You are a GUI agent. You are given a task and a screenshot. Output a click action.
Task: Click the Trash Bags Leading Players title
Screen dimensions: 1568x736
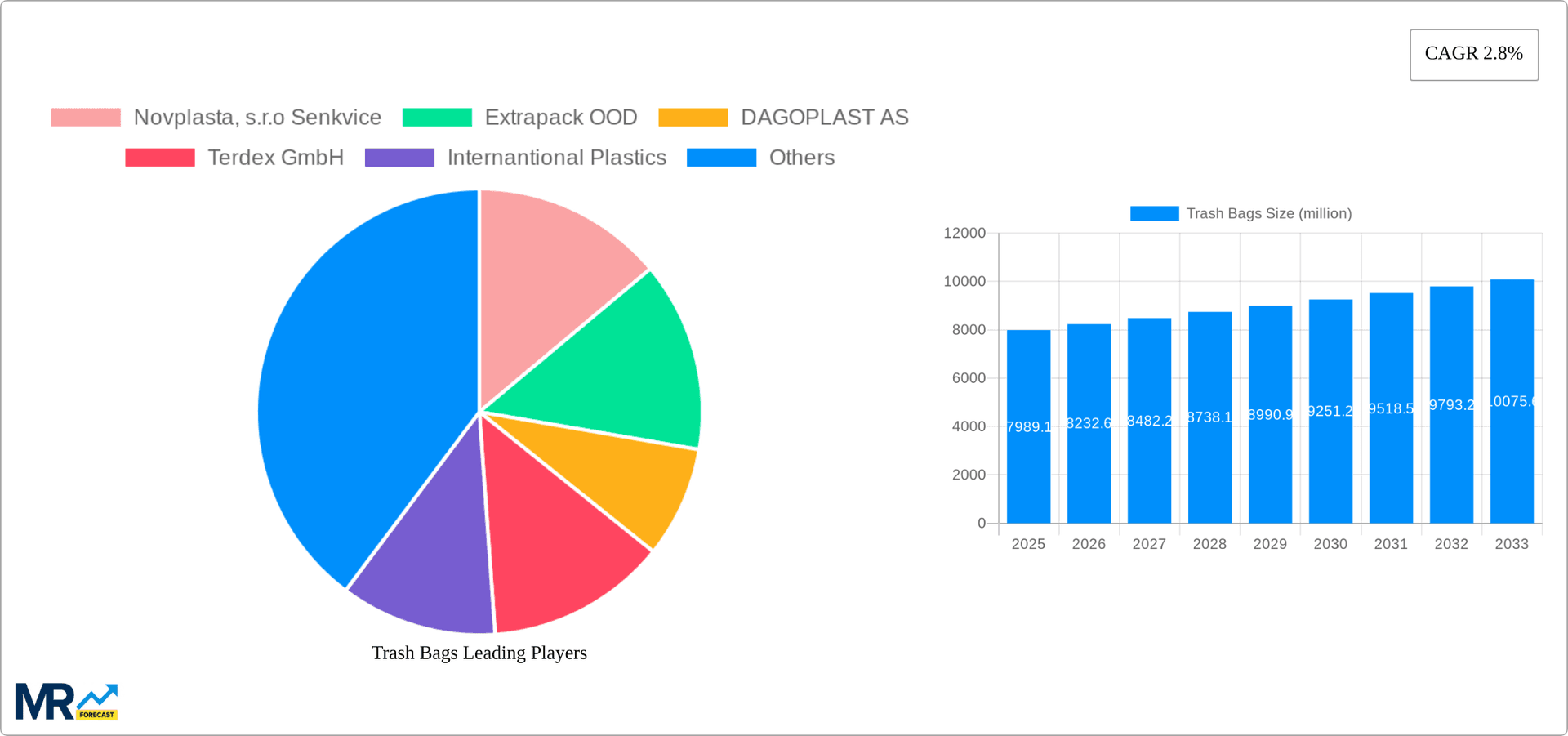479,653
